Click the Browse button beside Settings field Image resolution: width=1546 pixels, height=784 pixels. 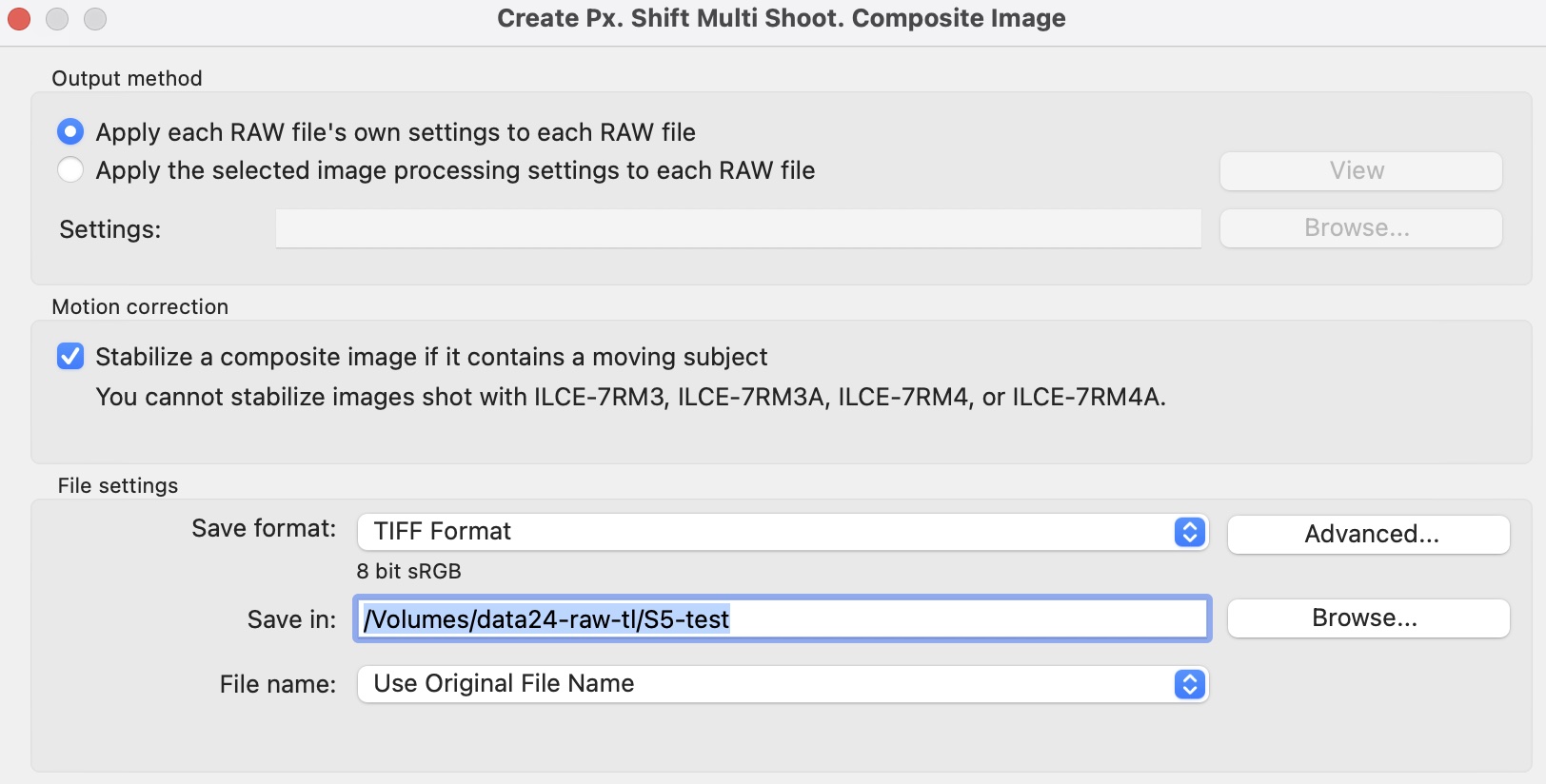click(x=1361, y=228)
